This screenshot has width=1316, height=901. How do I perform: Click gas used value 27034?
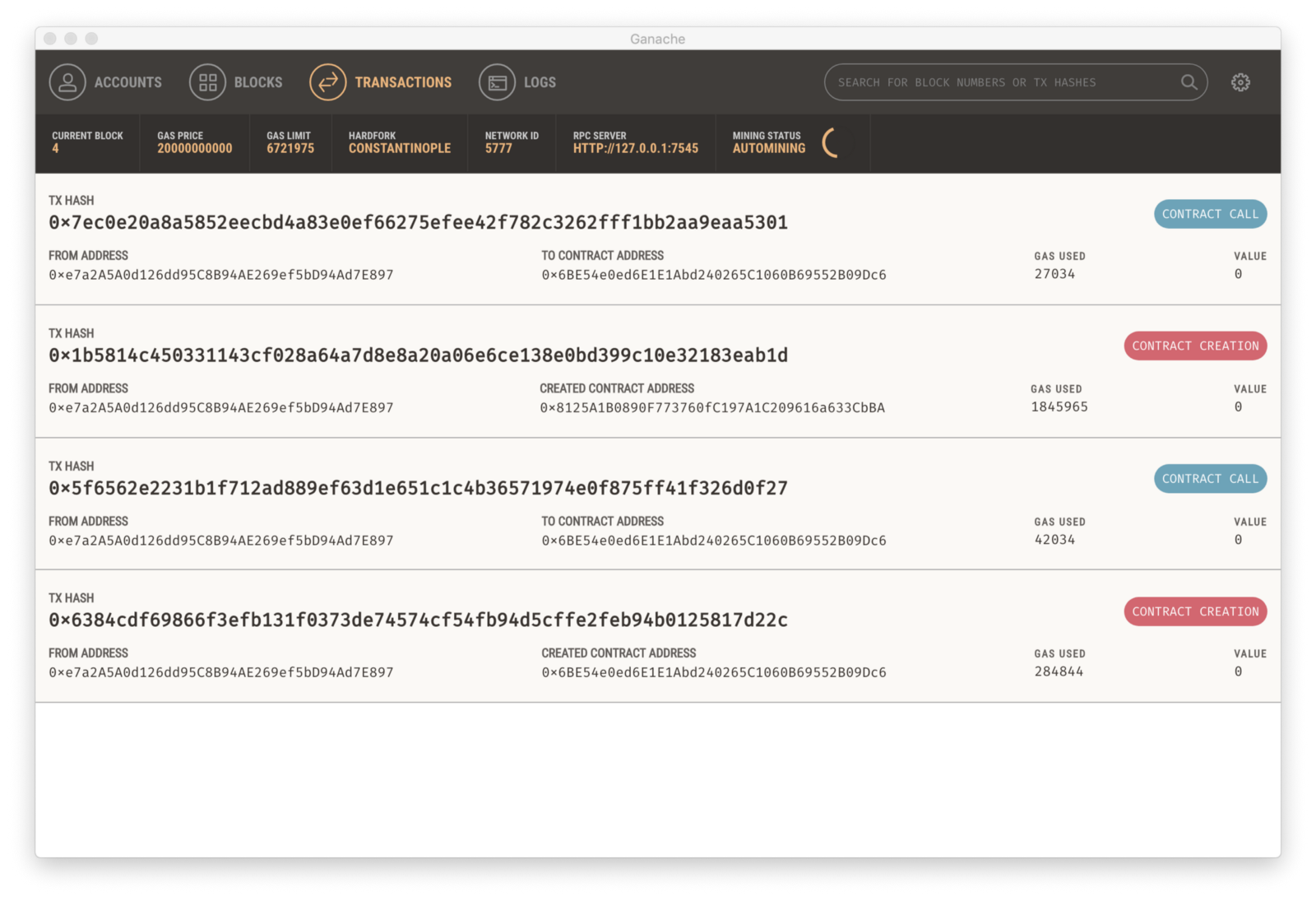(1054, 274)
